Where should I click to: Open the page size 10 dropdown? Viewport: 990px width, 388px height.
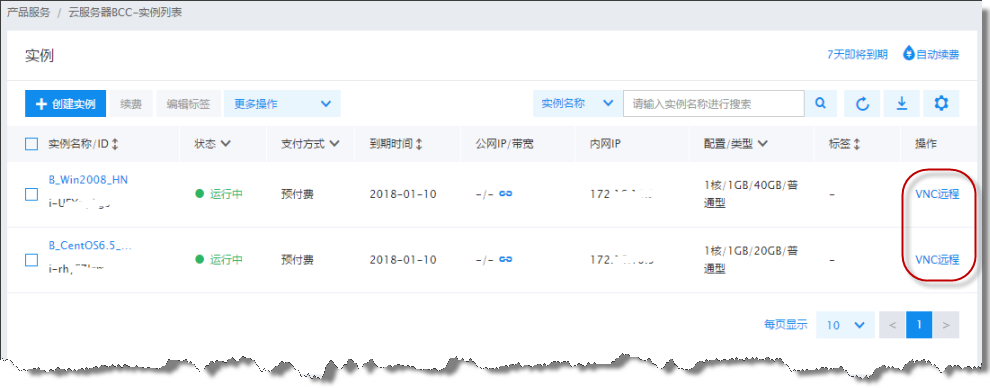845,325
